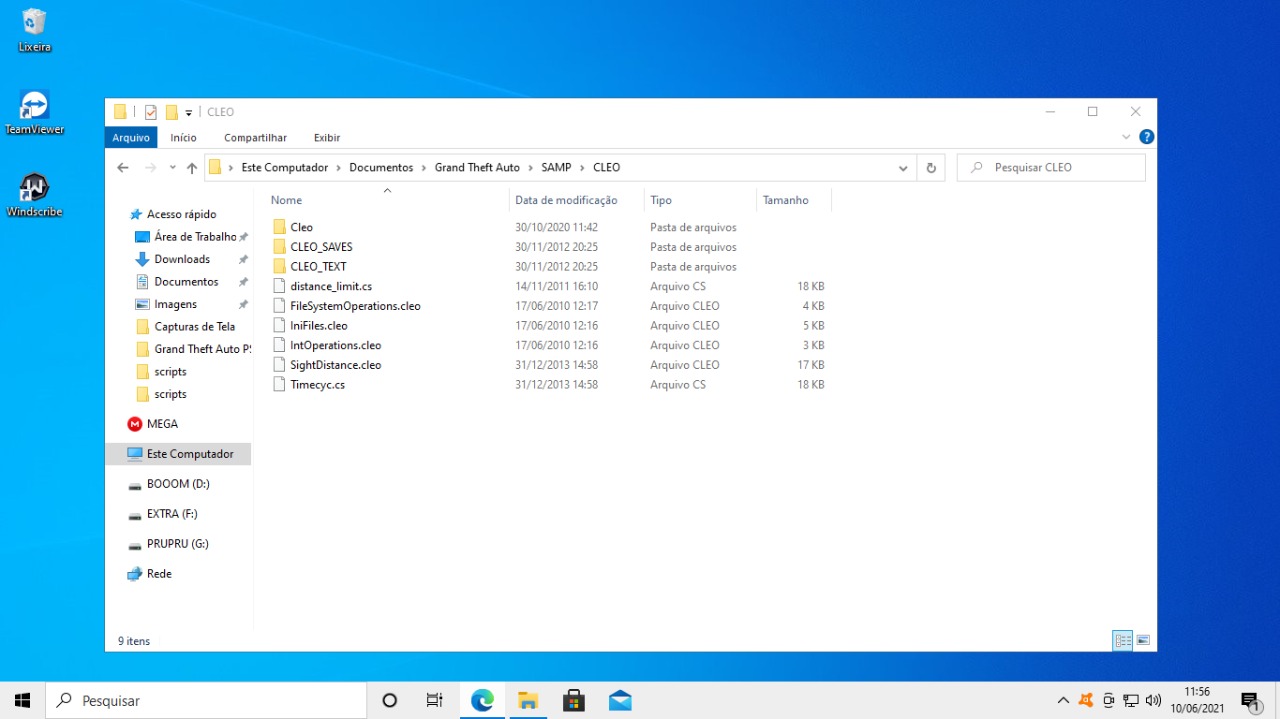
Task: Switch to the Início ribbon tab
Action: 183,138
